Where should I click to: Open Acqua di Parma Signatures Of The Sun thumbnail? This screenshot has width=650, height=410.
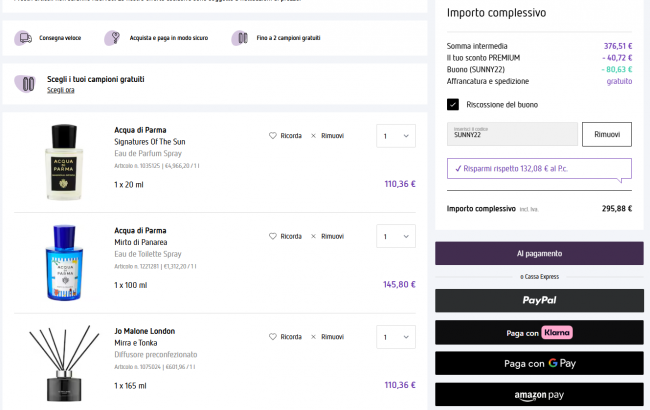tap(64, 162)
